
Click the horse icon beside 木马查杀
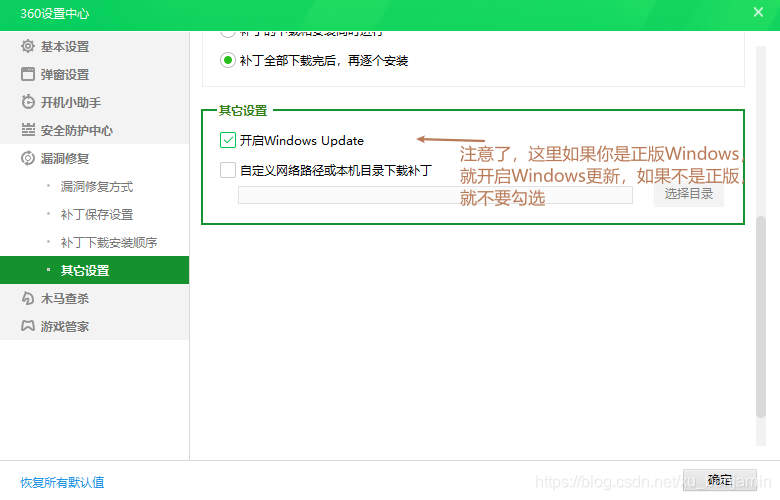[28, 298]
